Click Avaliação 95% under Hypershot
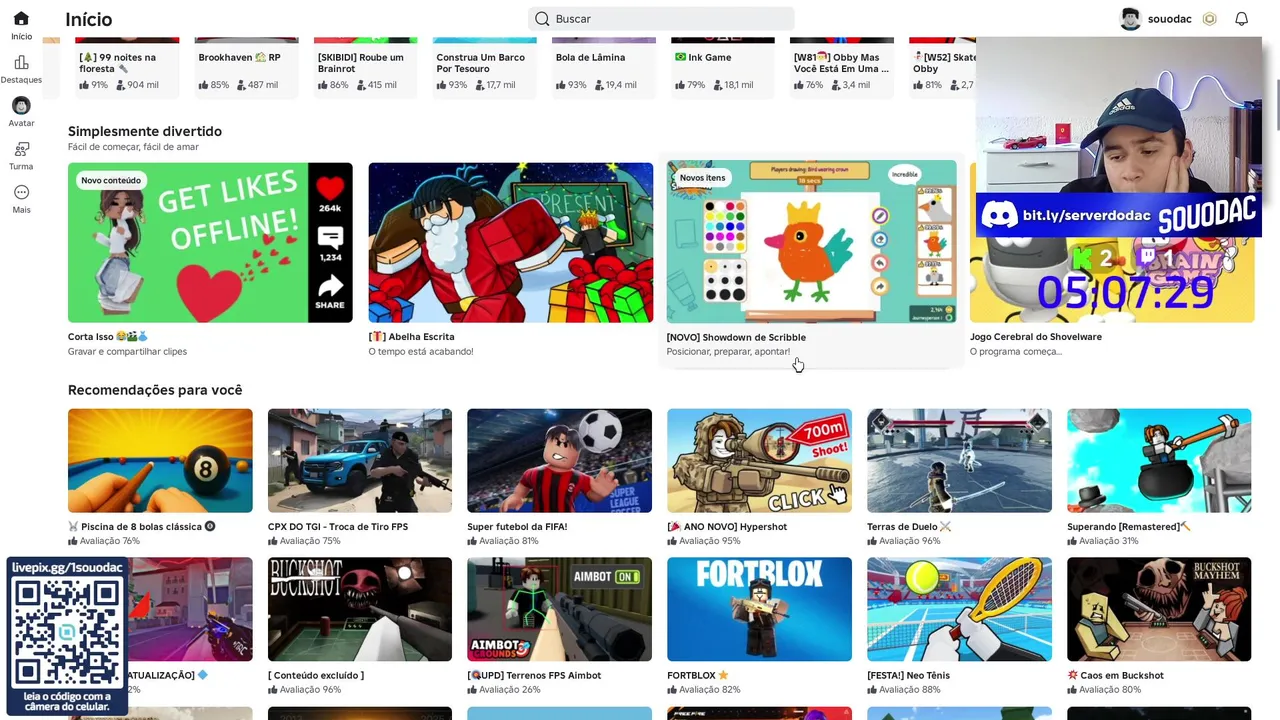Screen dimensions: 1280x720 pos(704,541)
